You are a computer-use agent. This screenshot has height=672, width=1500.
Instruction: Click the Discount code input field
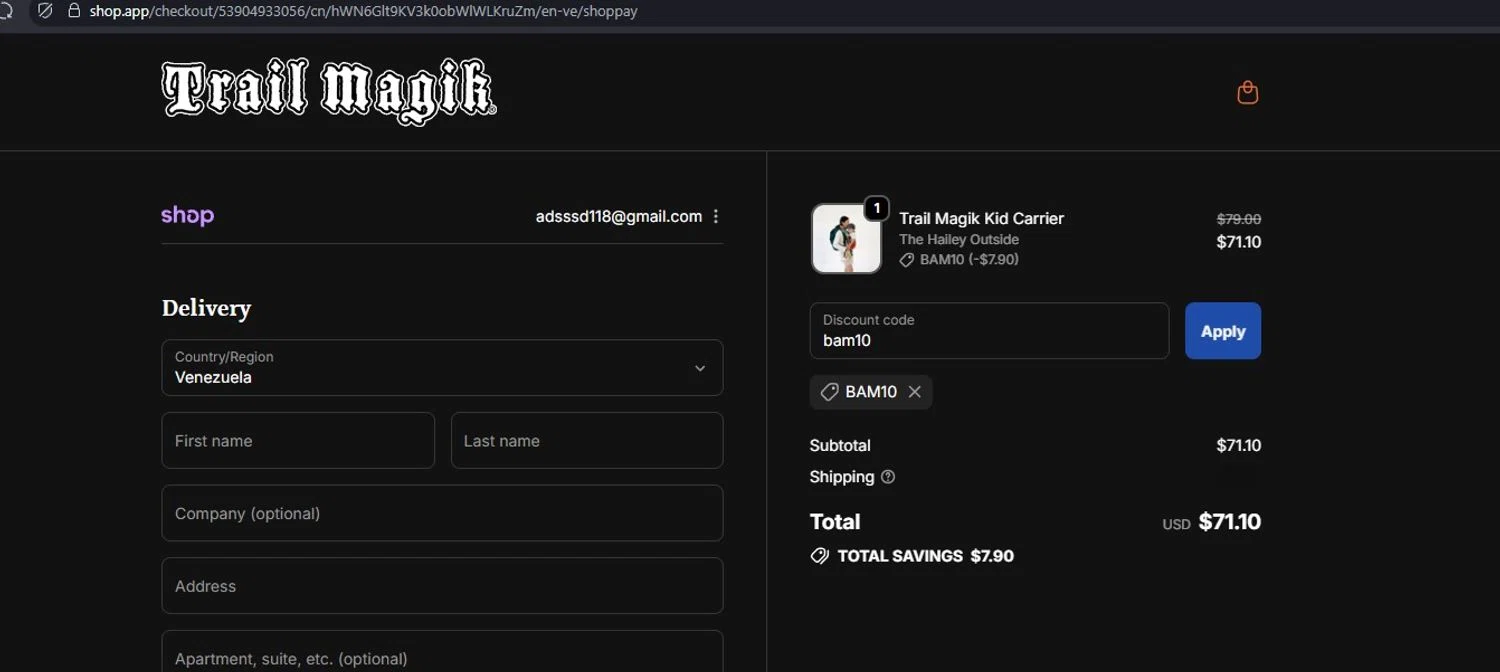click(989, 331)
